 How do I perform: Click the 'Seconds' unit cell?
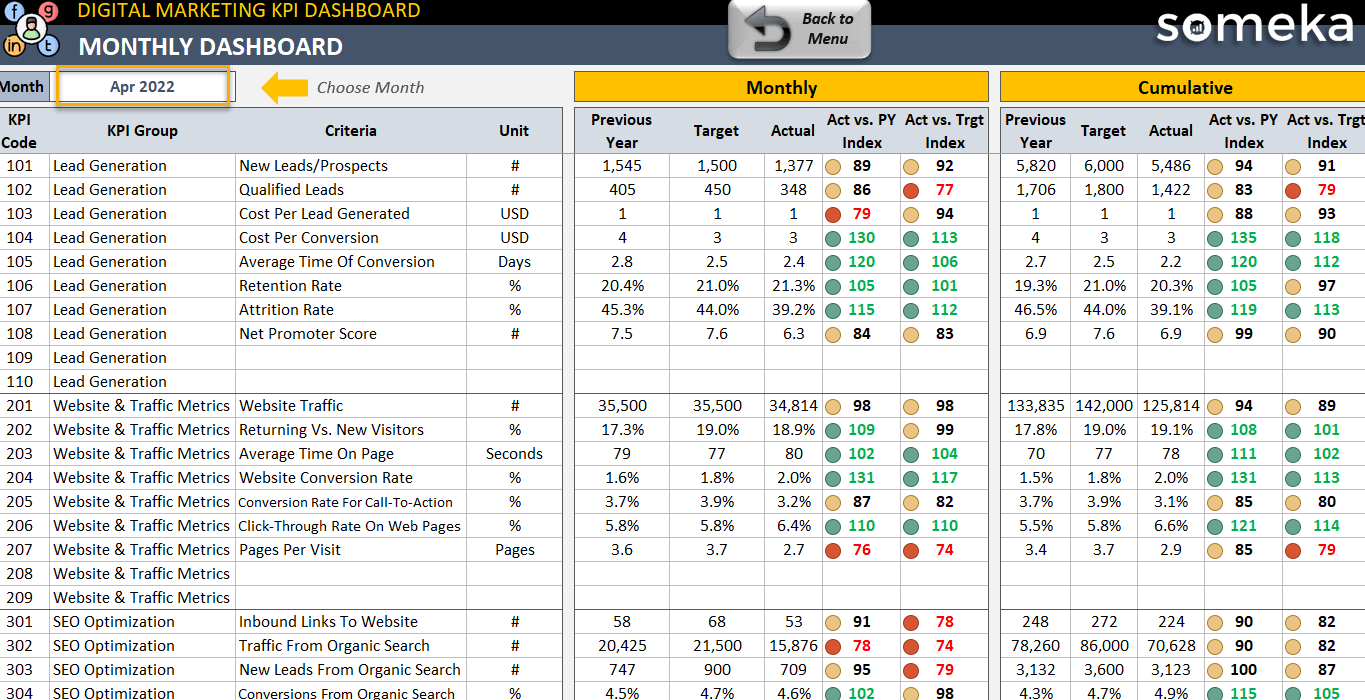coord(514,454)
